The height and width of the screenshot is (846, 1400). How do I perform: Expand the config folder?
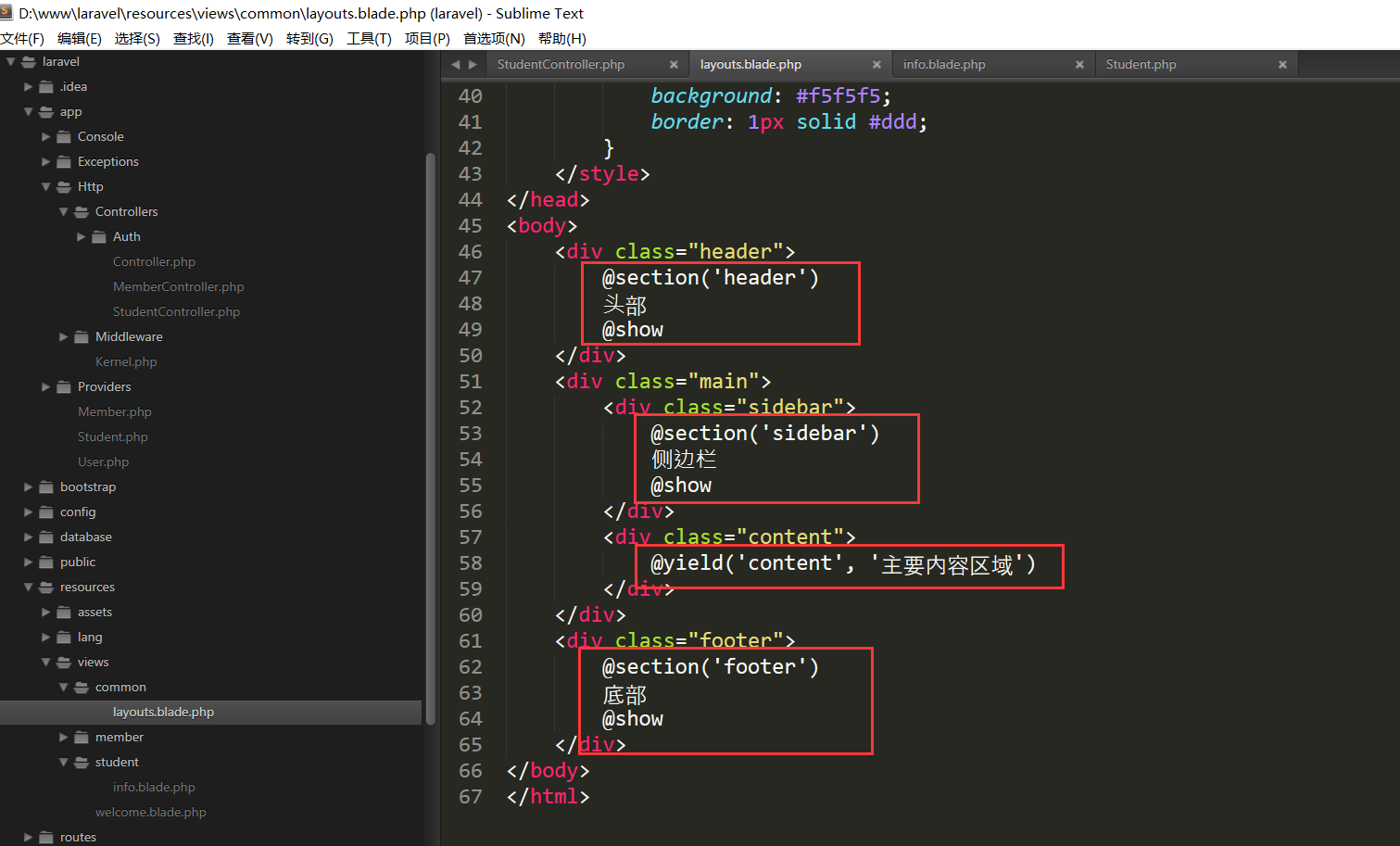(x=28, y=511)
